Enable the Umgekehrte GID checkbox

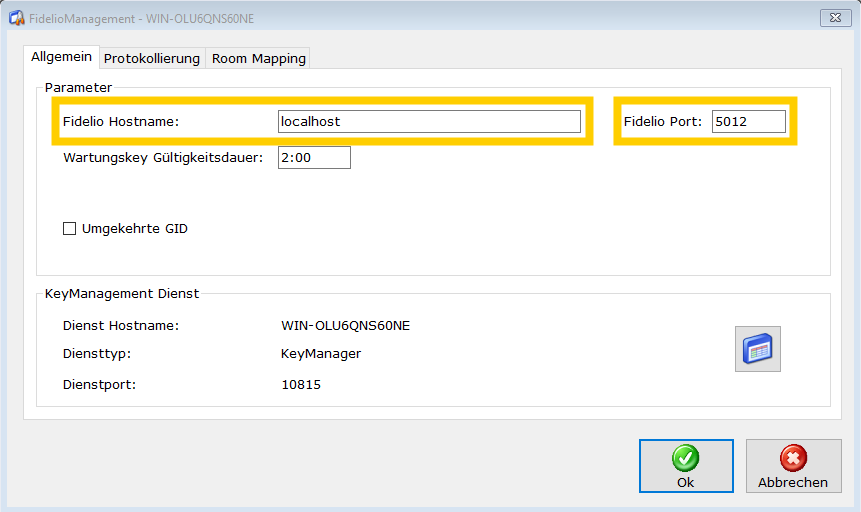click(x=70, y=229)
